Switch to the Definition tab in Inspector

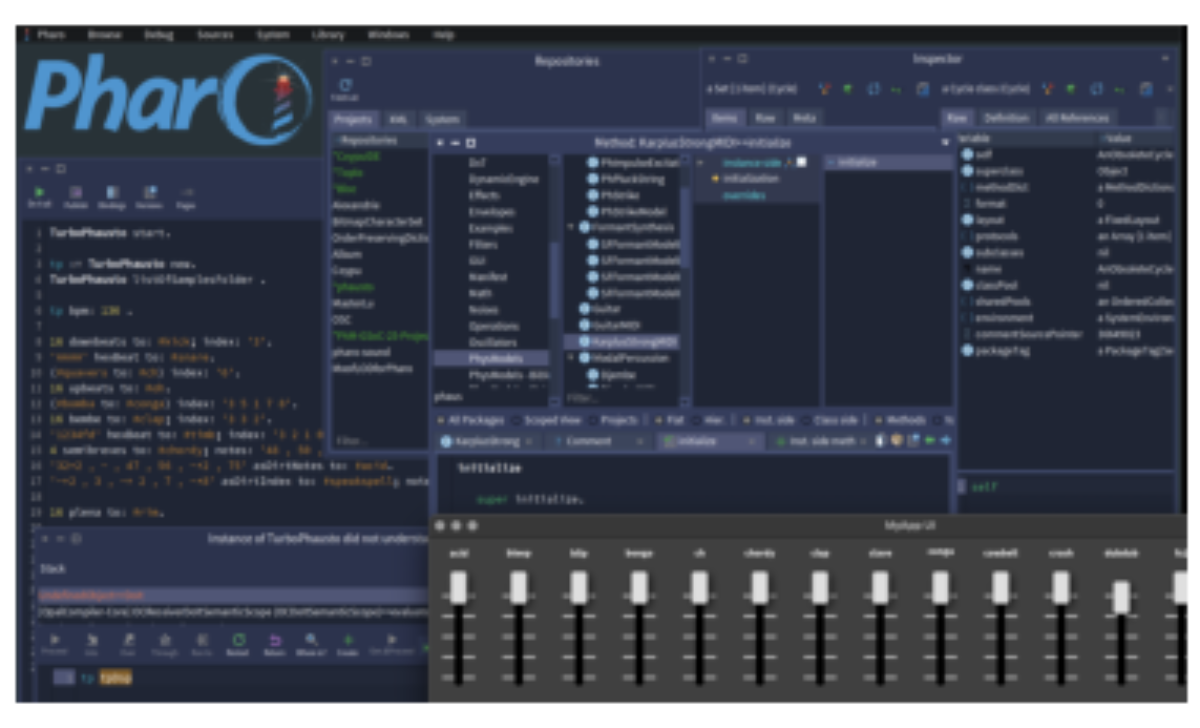(1006, 118)
